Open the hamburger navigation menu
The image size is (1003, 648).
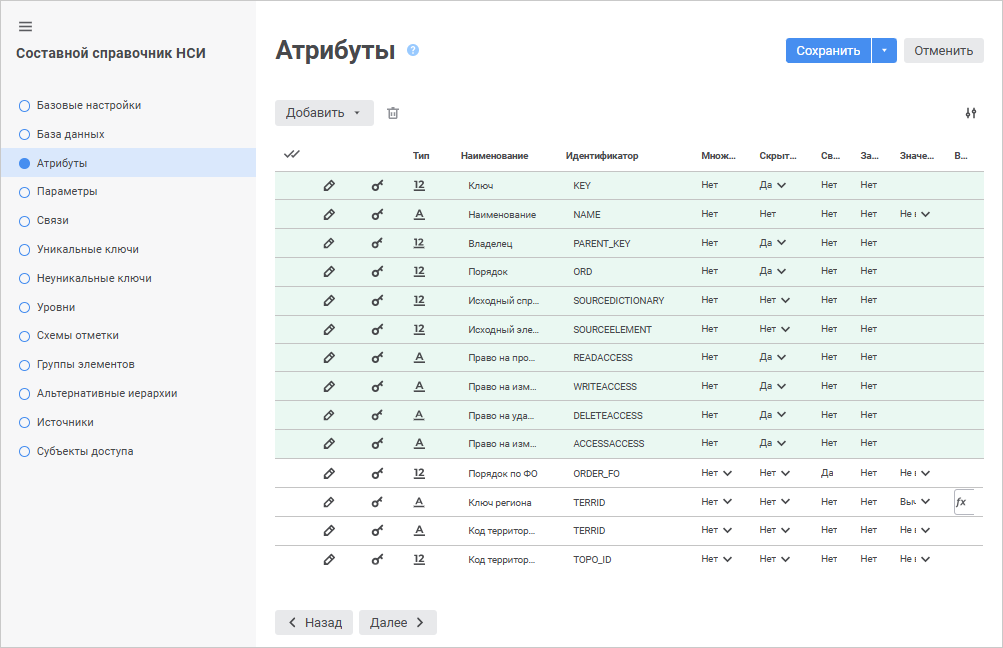(26, 27)
